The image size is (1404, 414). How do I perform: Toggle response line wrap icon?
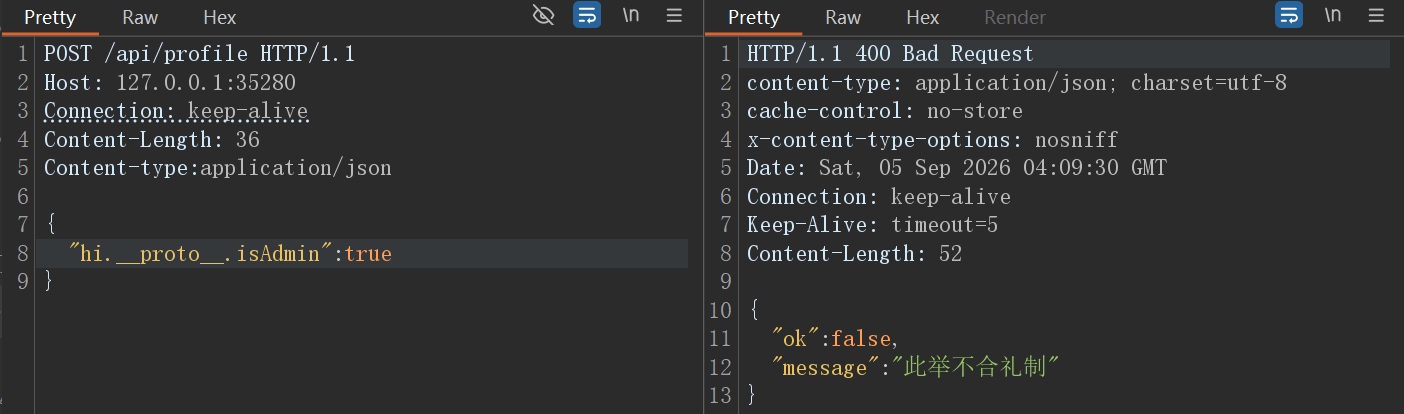point(1289,15)
